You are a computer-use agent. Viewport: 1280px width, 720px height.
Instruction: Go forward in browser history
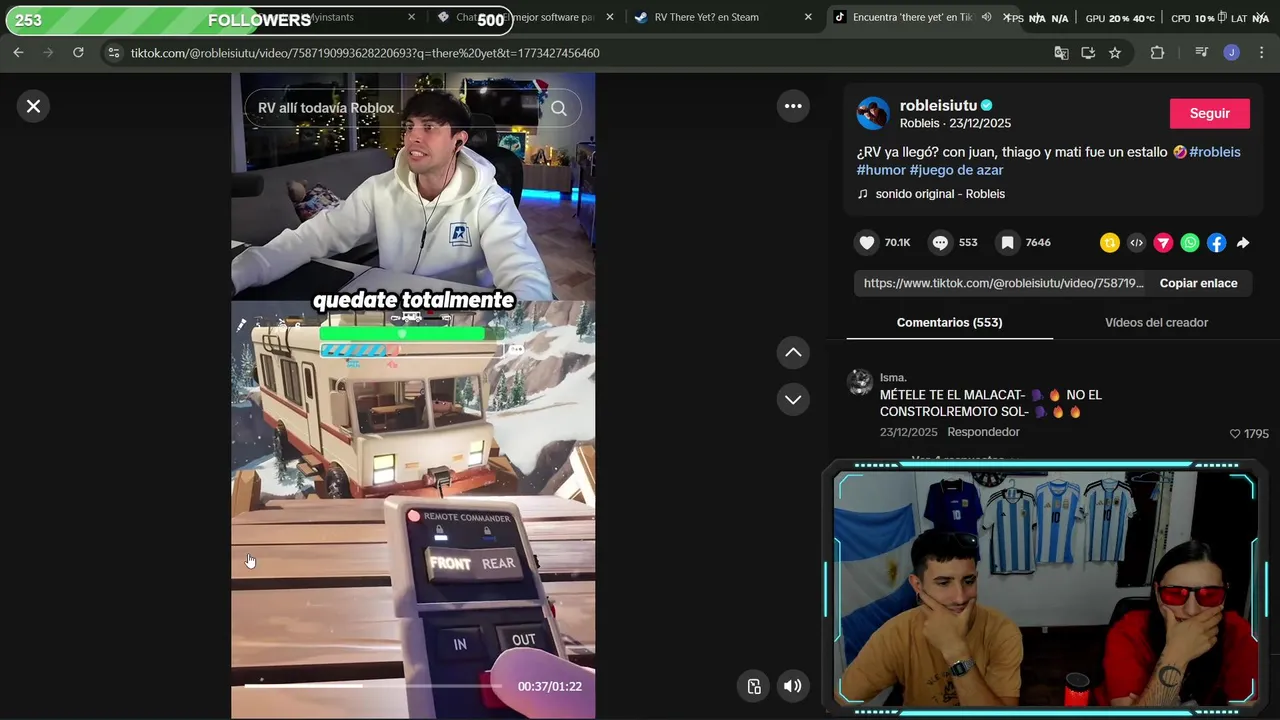[48, 53]
